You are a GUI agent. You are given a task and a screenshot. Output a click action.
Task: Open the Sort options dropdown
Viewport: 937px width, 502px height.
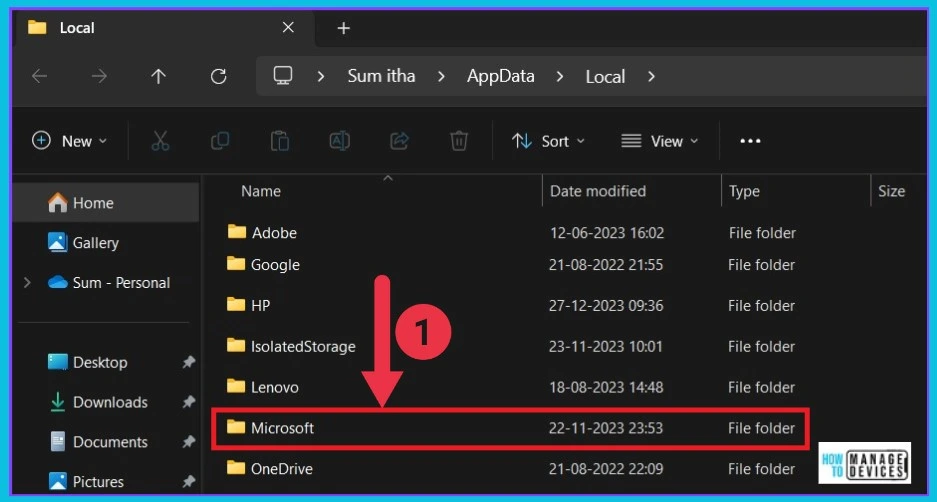point(548,141)
